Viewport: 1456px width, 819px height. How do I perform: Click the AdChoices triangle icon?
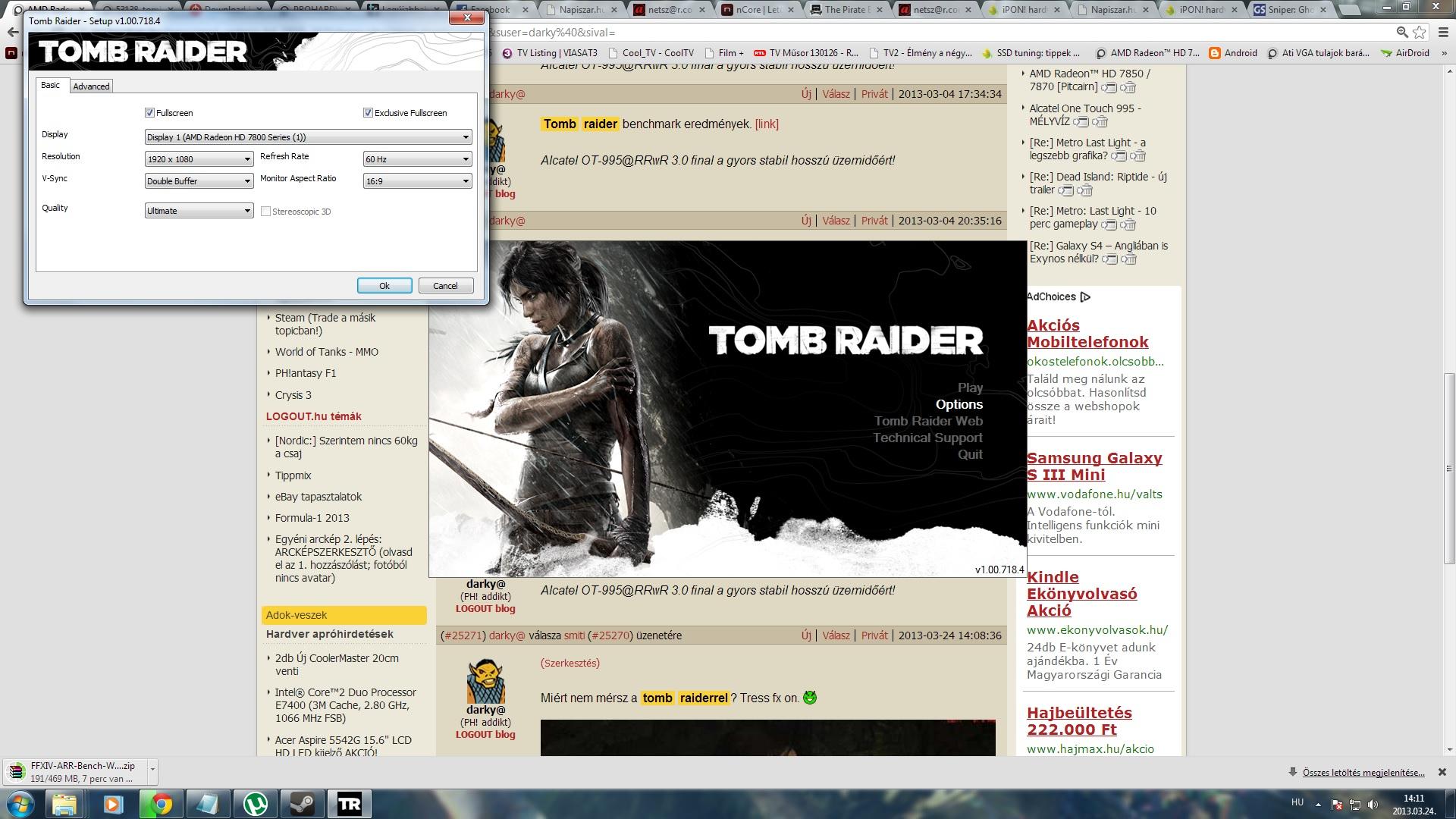(x=1085, y=297)
